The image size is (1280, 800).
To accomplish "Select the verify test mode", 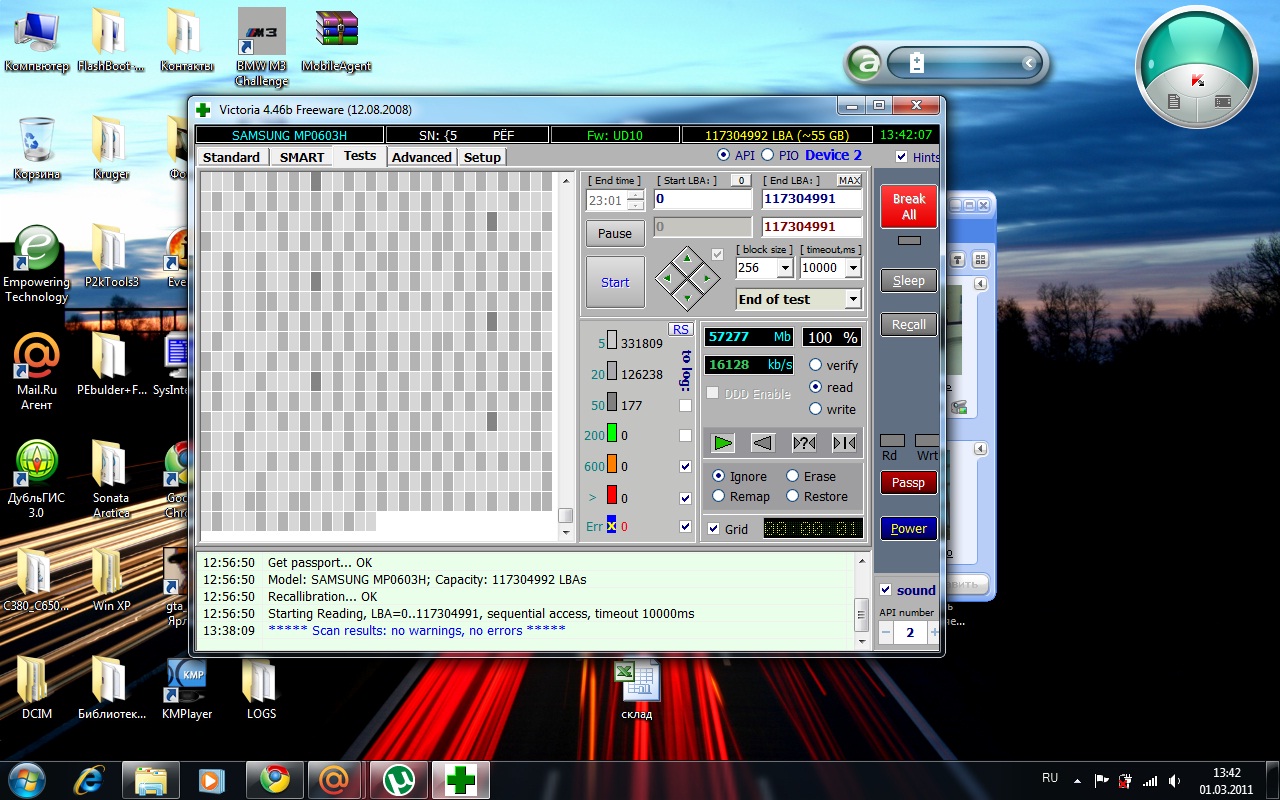I will pos(816,365).
